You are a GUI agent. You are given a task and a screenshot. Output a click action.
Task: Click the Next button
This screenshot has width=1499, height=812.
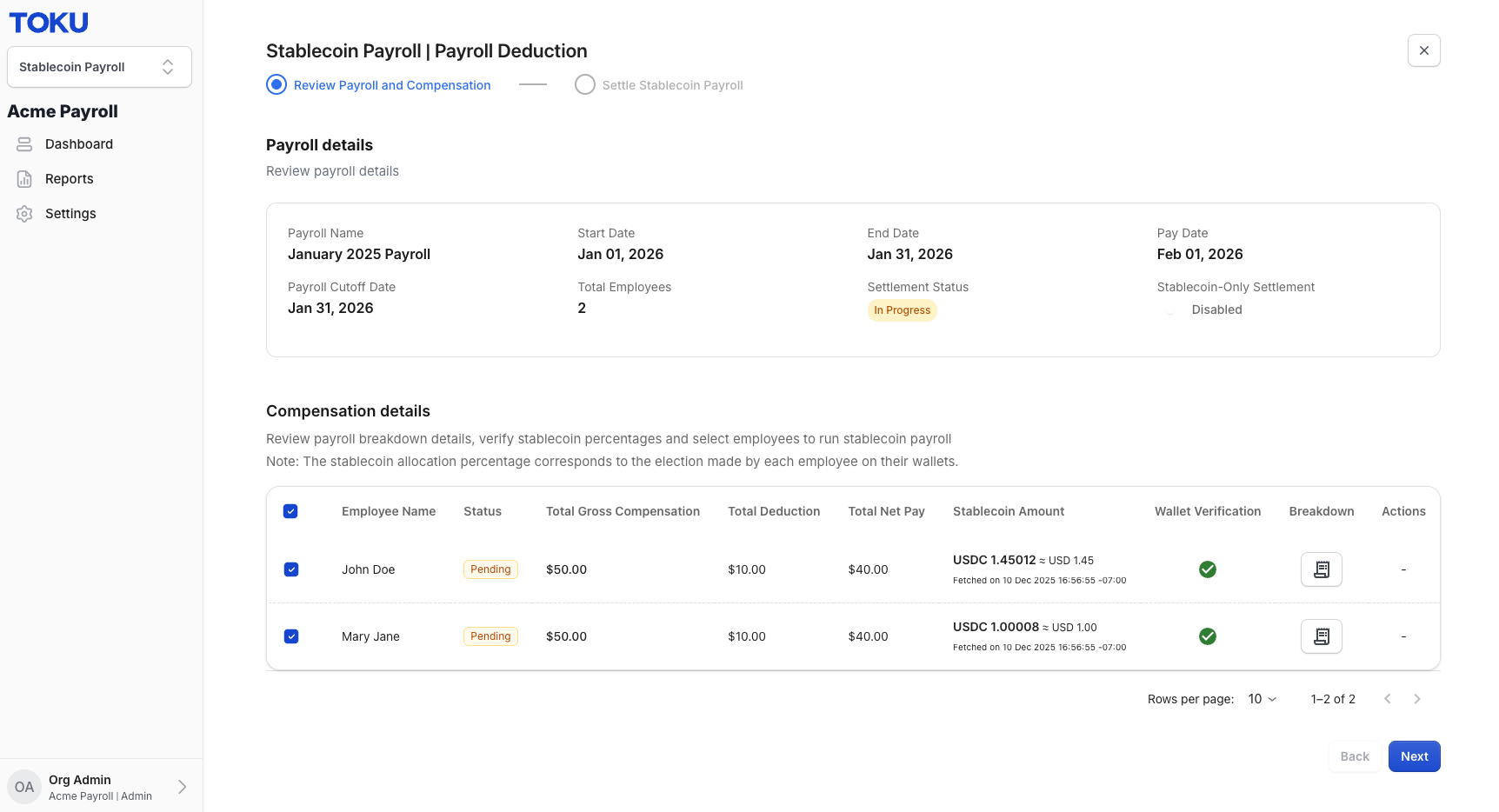click(1414, 756)
